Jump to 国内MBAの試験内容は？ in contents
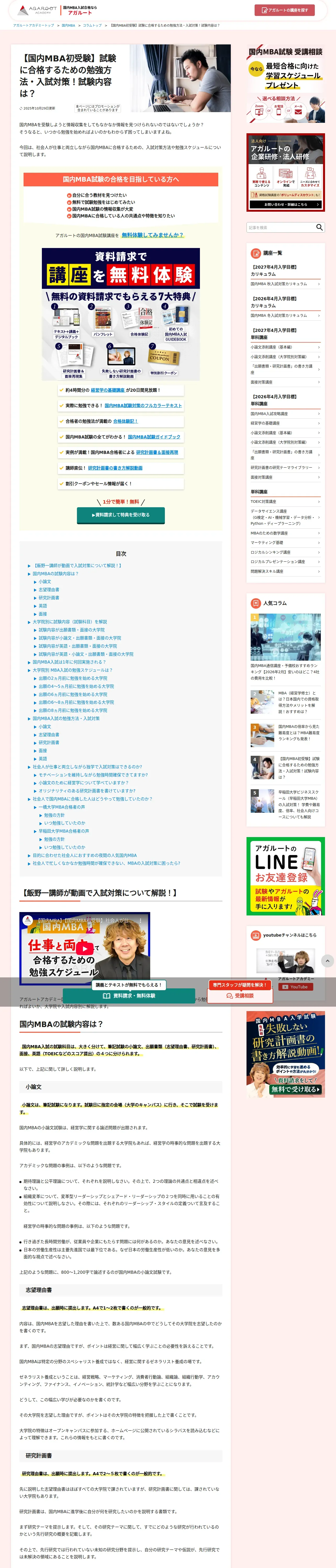The height and width of the screenshot is (1568, 336). [x=55, y=573]
